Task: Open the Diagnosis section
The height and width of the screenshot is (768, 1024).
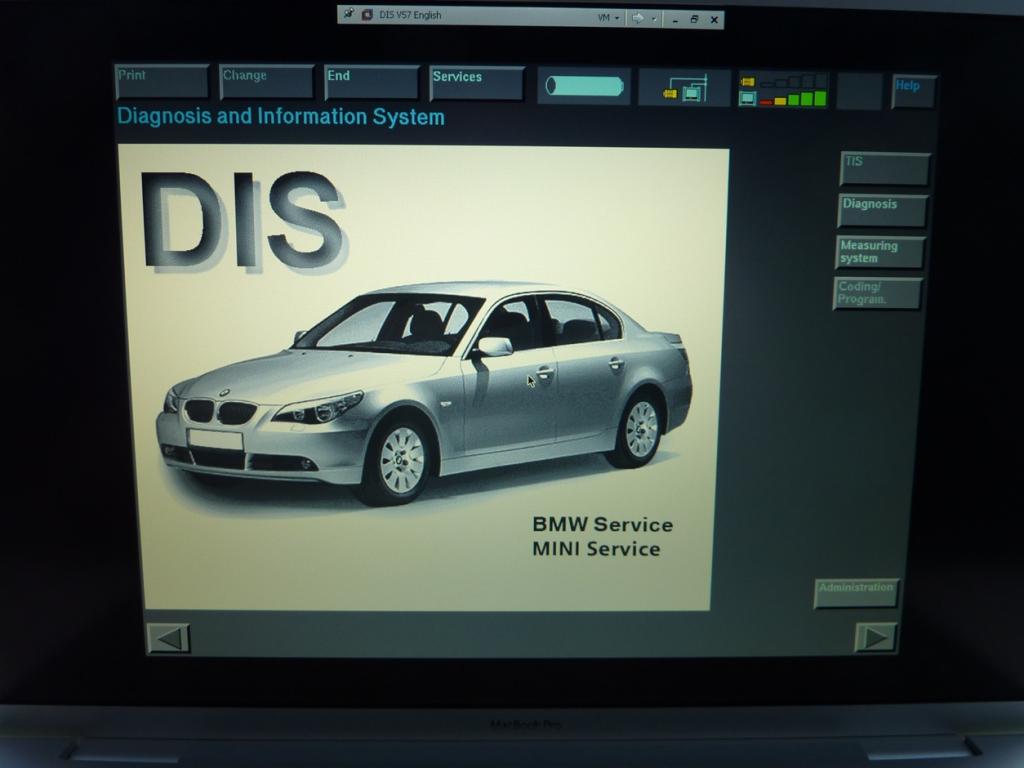Action: 882,211
